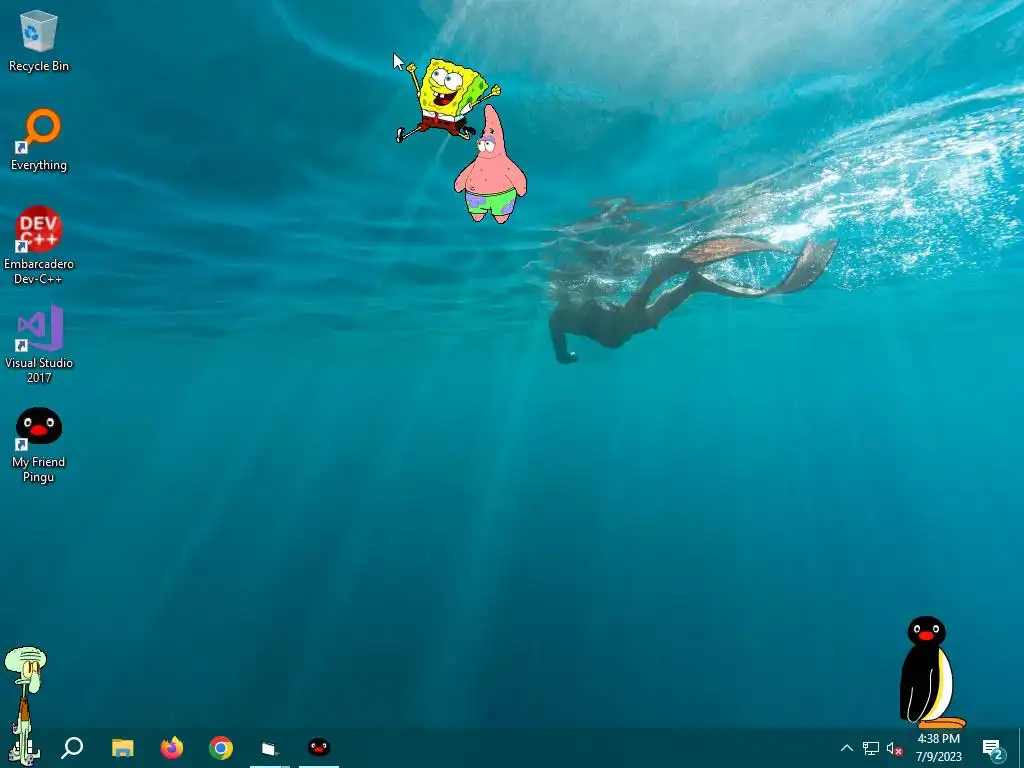Click the Patrick Star desktop character
This screenshot has height=768, width=1024.
(490, 166)
